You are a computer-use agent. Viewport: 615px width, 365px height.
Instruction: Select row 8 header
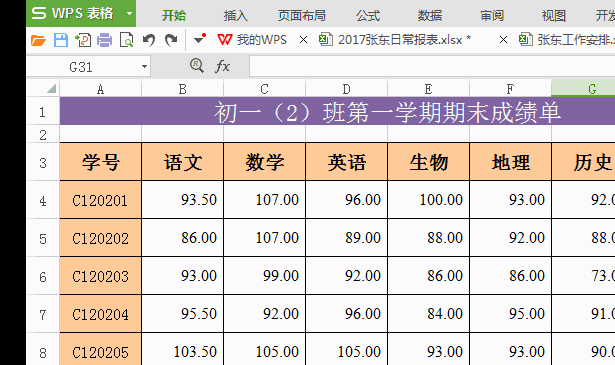coord(43,350)
